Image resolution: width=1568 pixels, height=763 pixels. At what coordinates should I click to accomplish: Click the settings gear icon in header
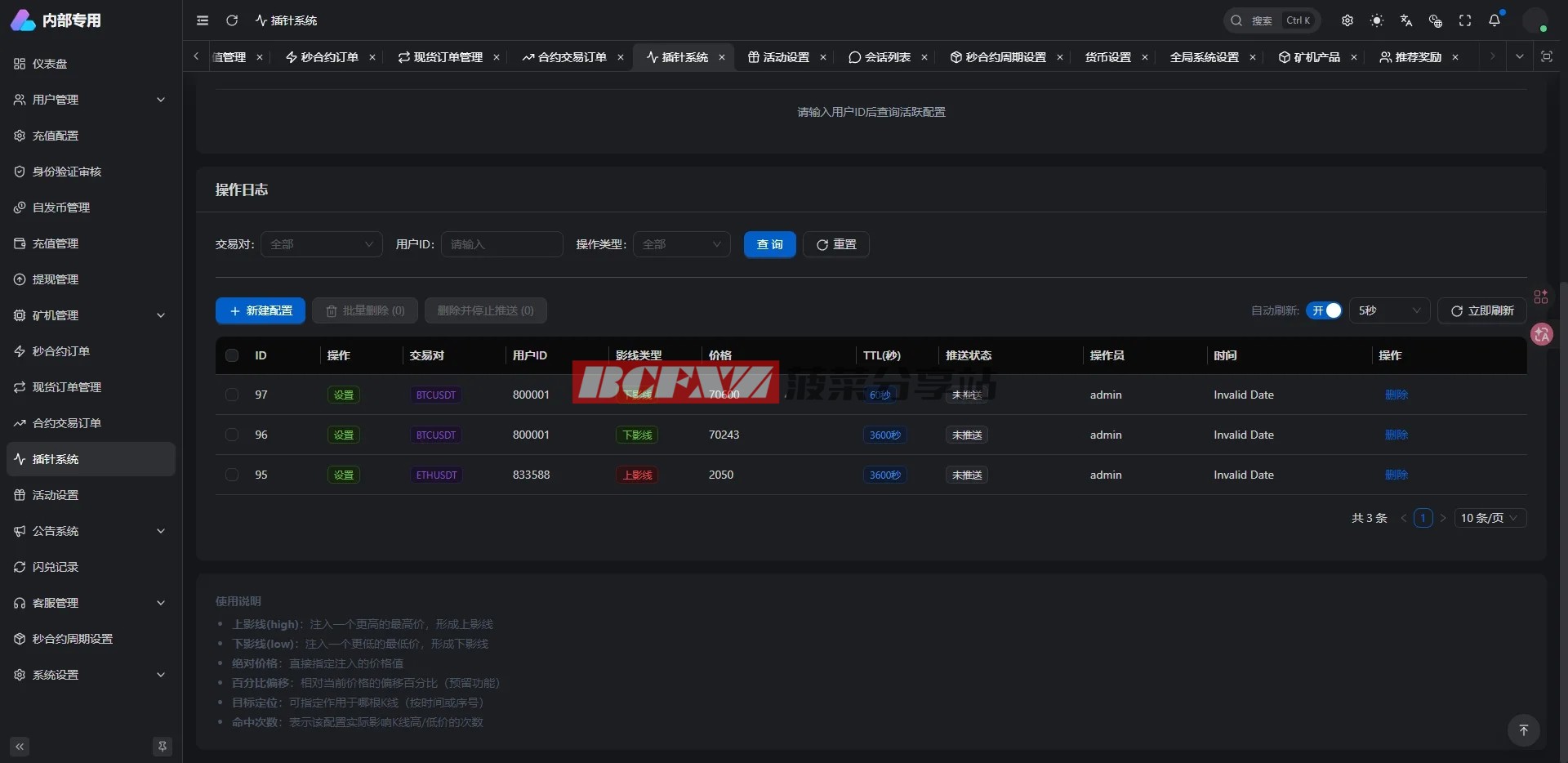[x=1347, y=20]
